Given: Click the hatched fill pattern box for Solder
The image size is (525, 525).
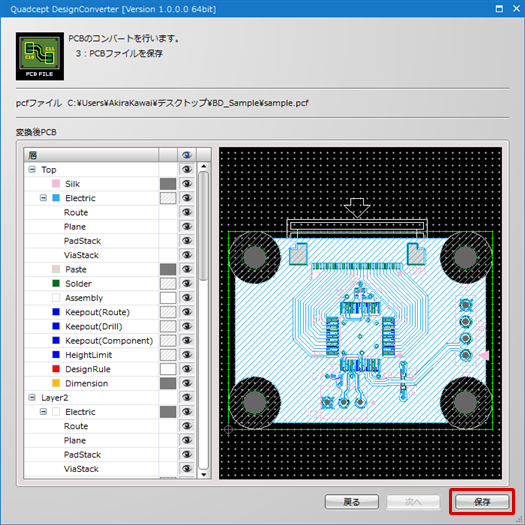Looking at the screenshot, I should tap(168, 283).
